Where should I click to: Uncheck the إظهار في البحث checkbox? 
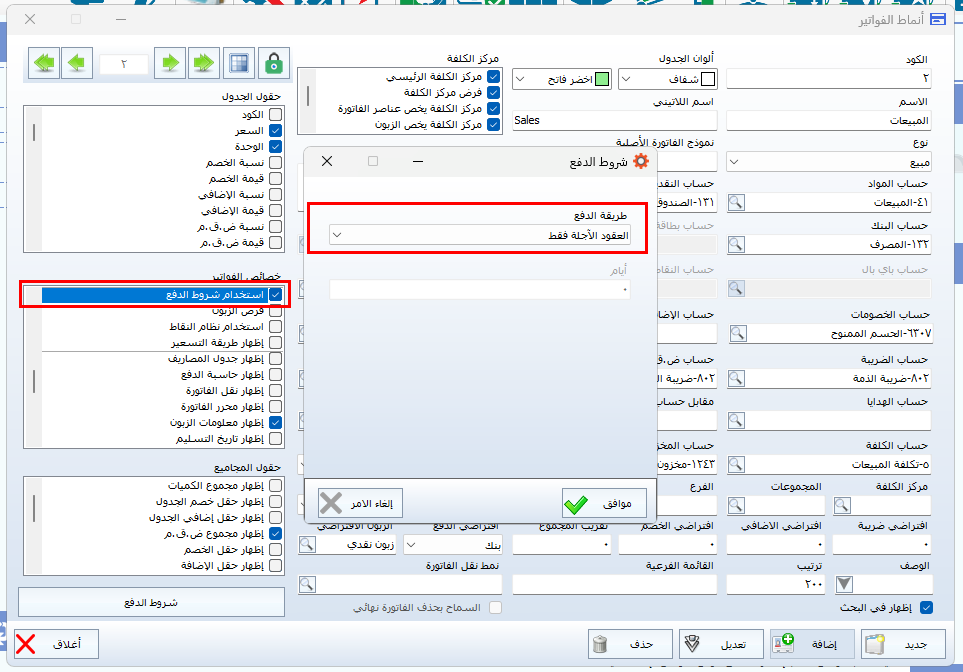[x=926, y=607]
